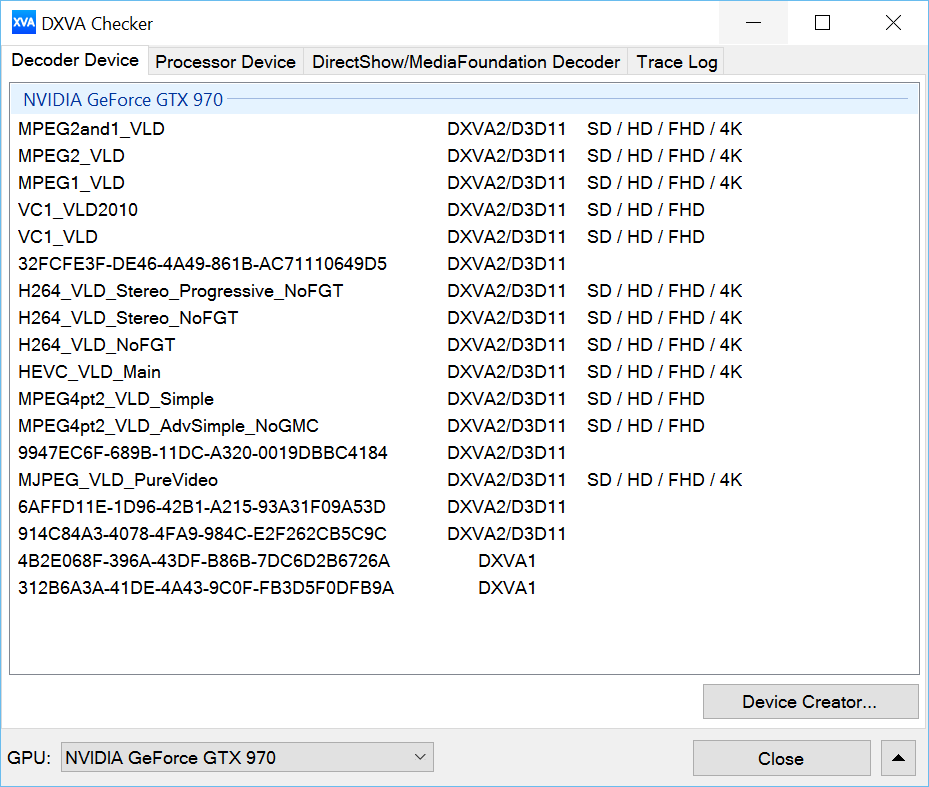
Task: Open the GPU selection dropdown
Action: [247, 758]
